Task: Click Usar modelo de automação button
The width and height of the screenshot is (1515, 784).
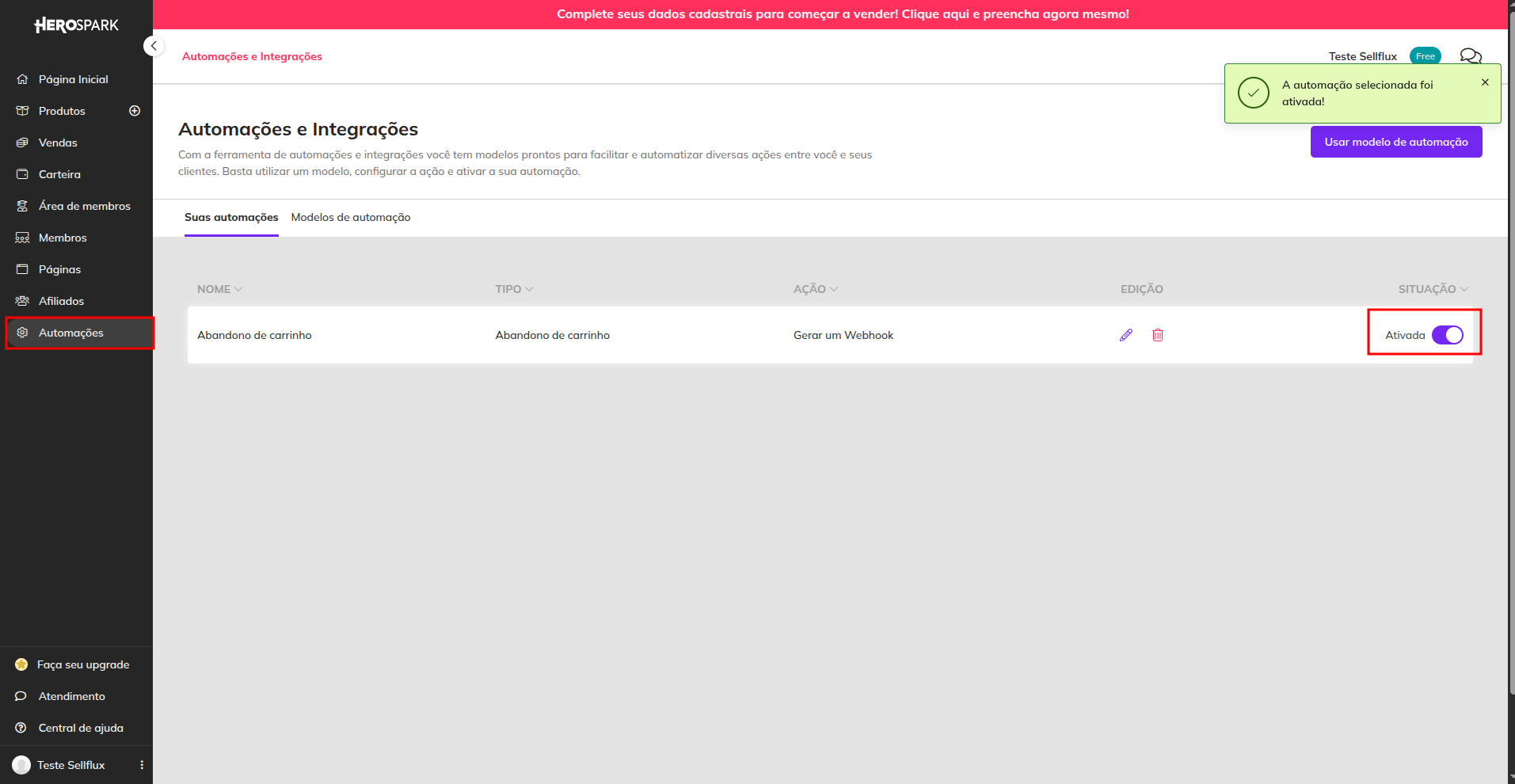Action: click(1396, 142)
